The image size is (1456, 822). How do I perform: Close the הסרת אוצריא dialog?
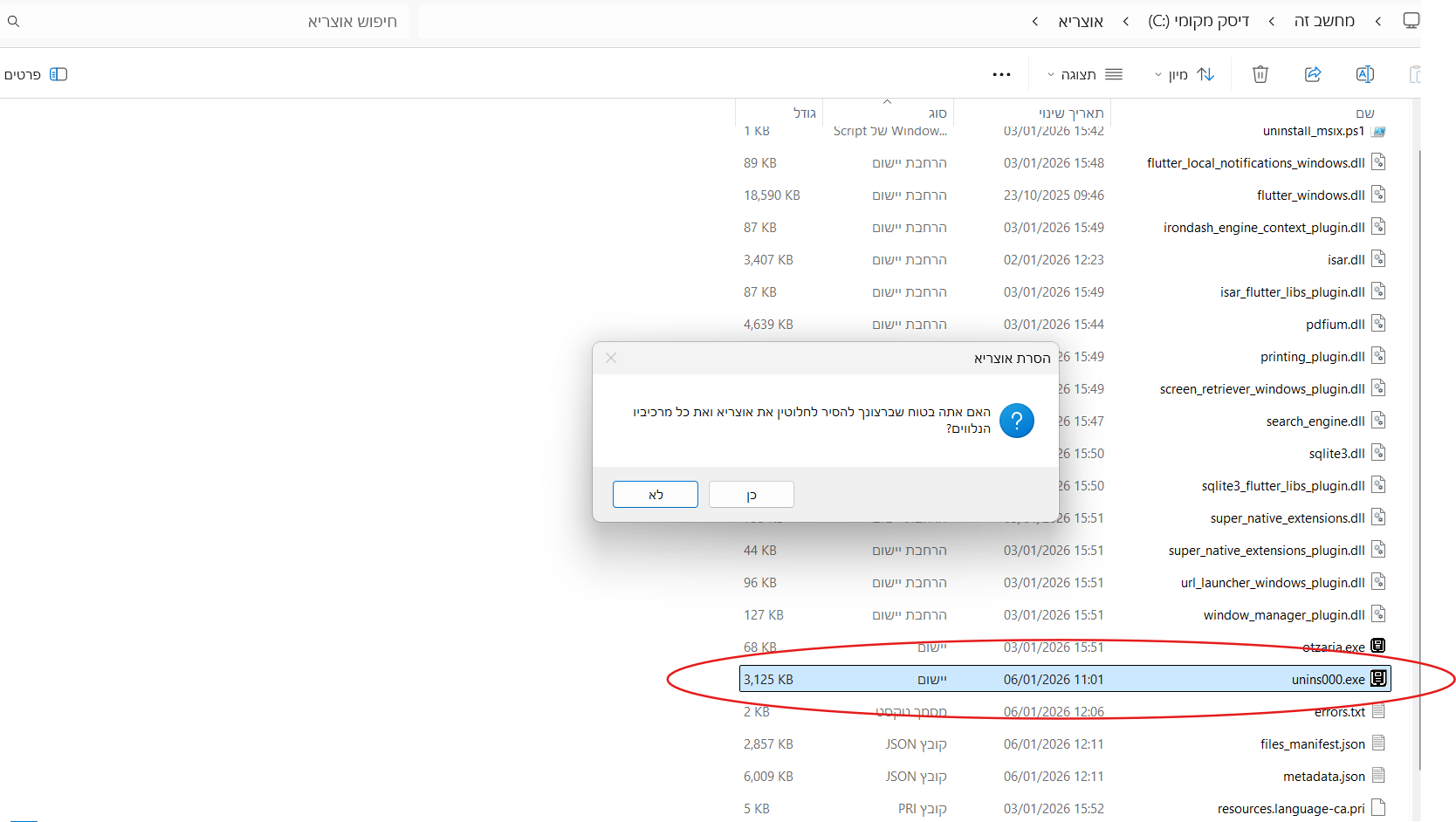click(611, 358)
